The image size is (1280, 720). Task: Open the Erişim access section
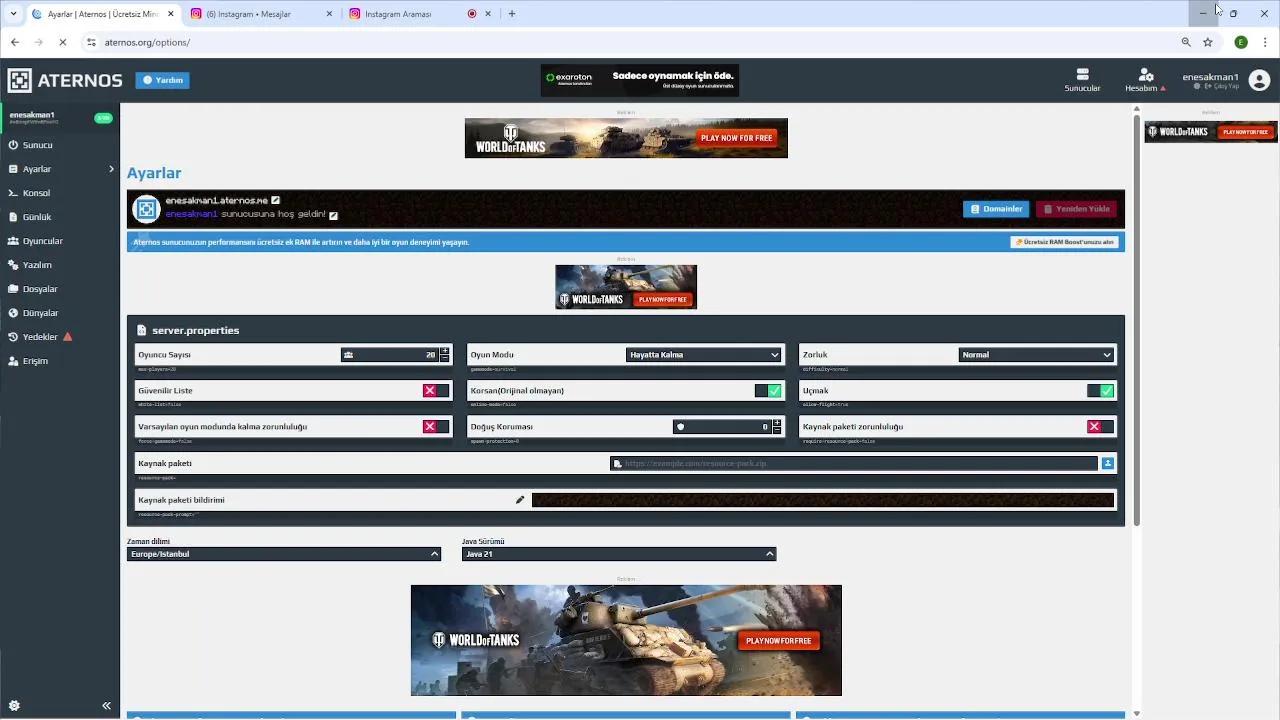point(33,361)
